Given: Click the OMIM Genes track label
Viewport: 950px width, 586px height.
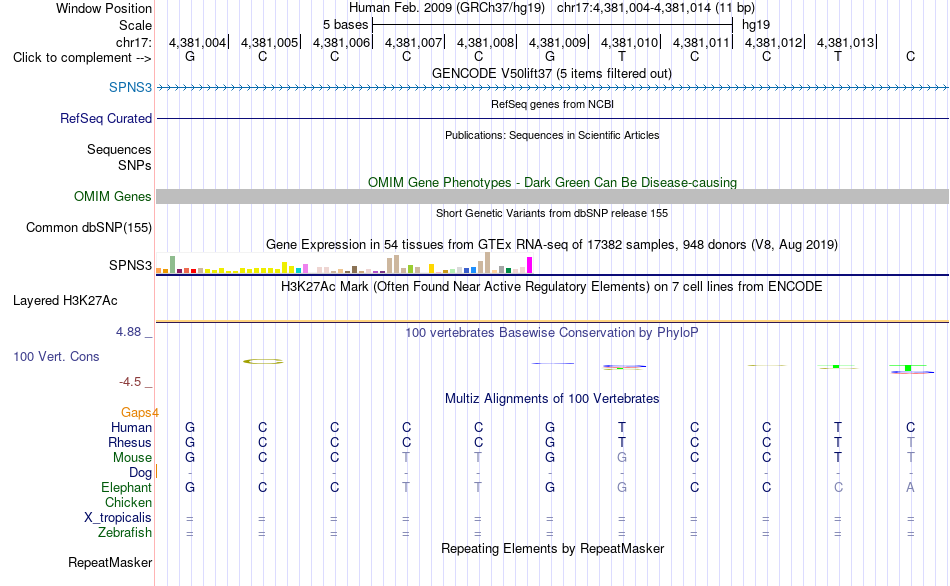Looking at the screenshot, I should (113, 196).
